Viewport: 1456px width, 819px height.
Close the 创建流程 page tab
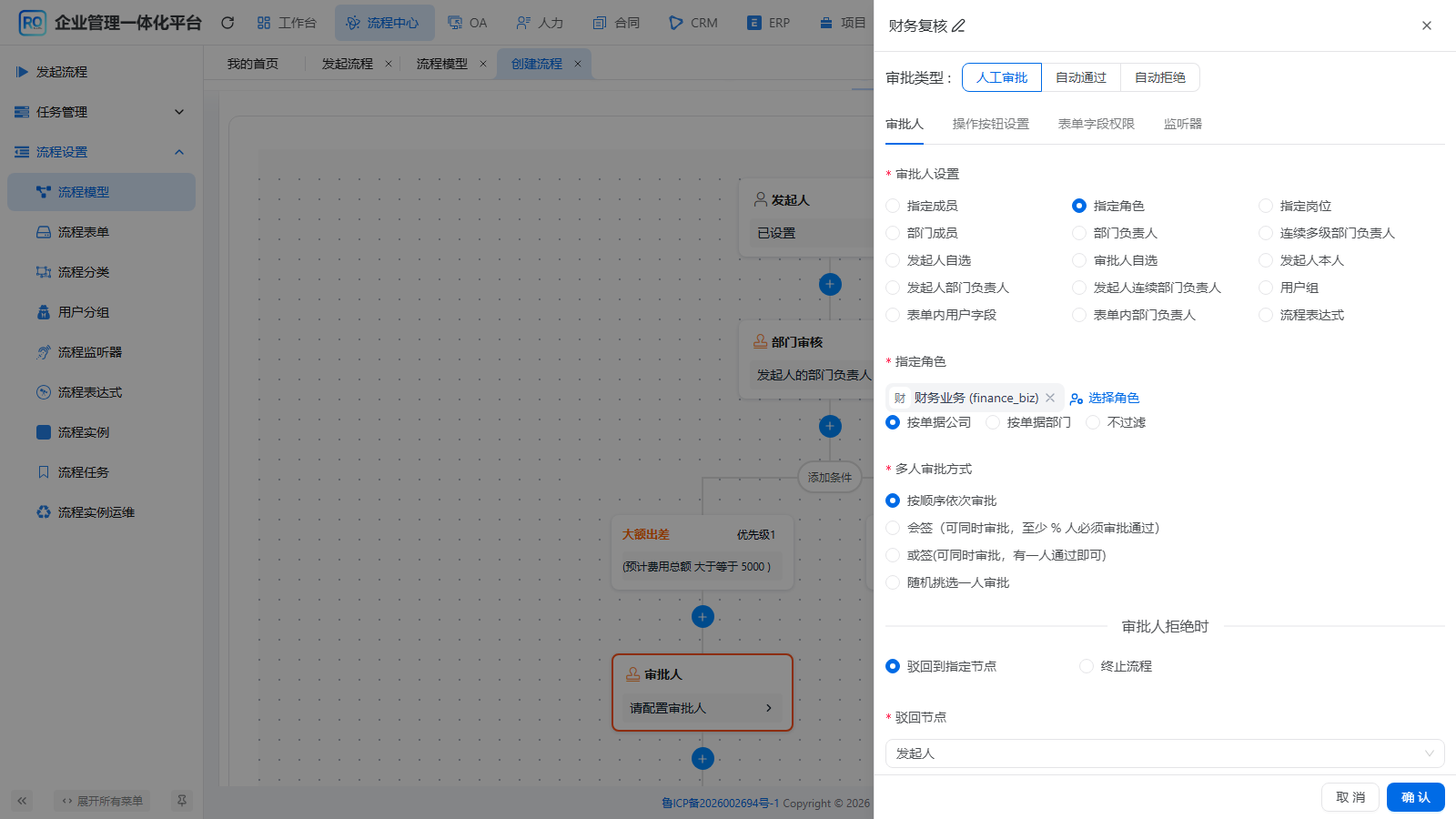578,64
